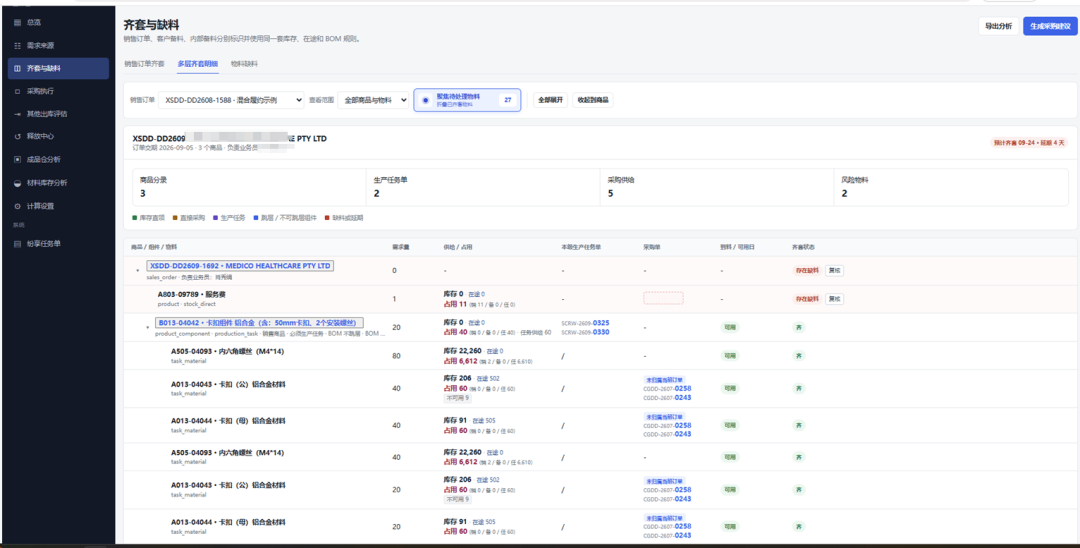
Task: Click the 需求量 column header
Action: (x=401, y=247)
